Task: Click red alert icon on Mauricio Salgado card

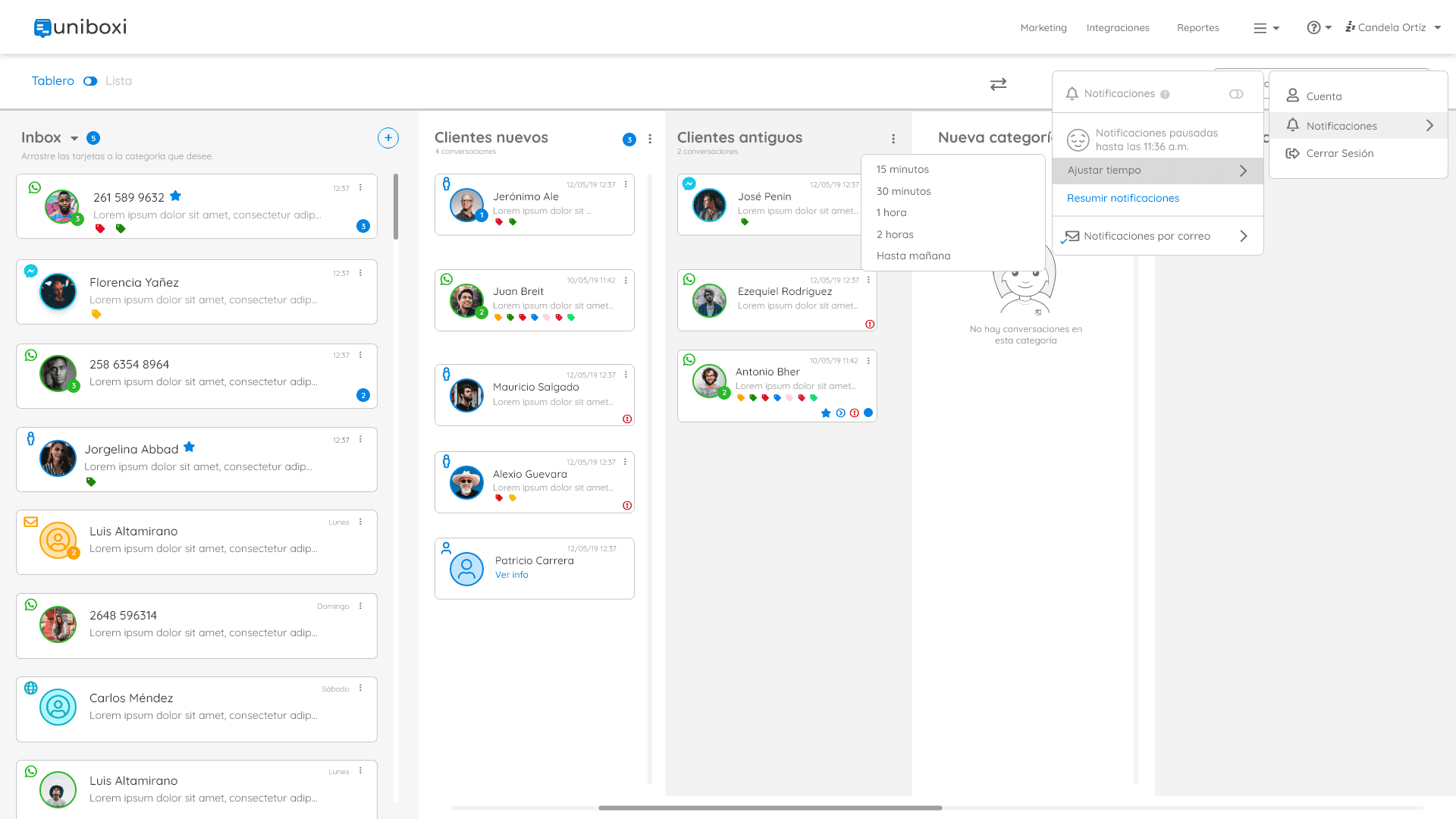Action: 627,419
